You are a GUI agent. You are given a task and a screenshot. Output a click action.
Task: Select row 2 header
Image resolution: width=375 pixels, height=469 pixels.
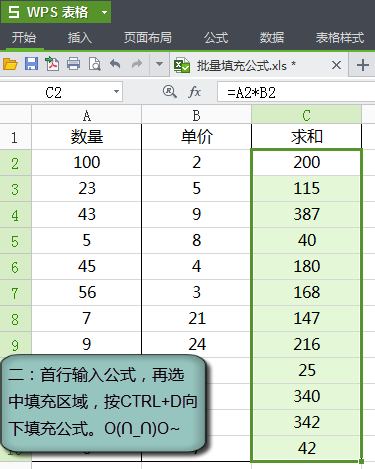pyautogui.click(x=15, y=163)
